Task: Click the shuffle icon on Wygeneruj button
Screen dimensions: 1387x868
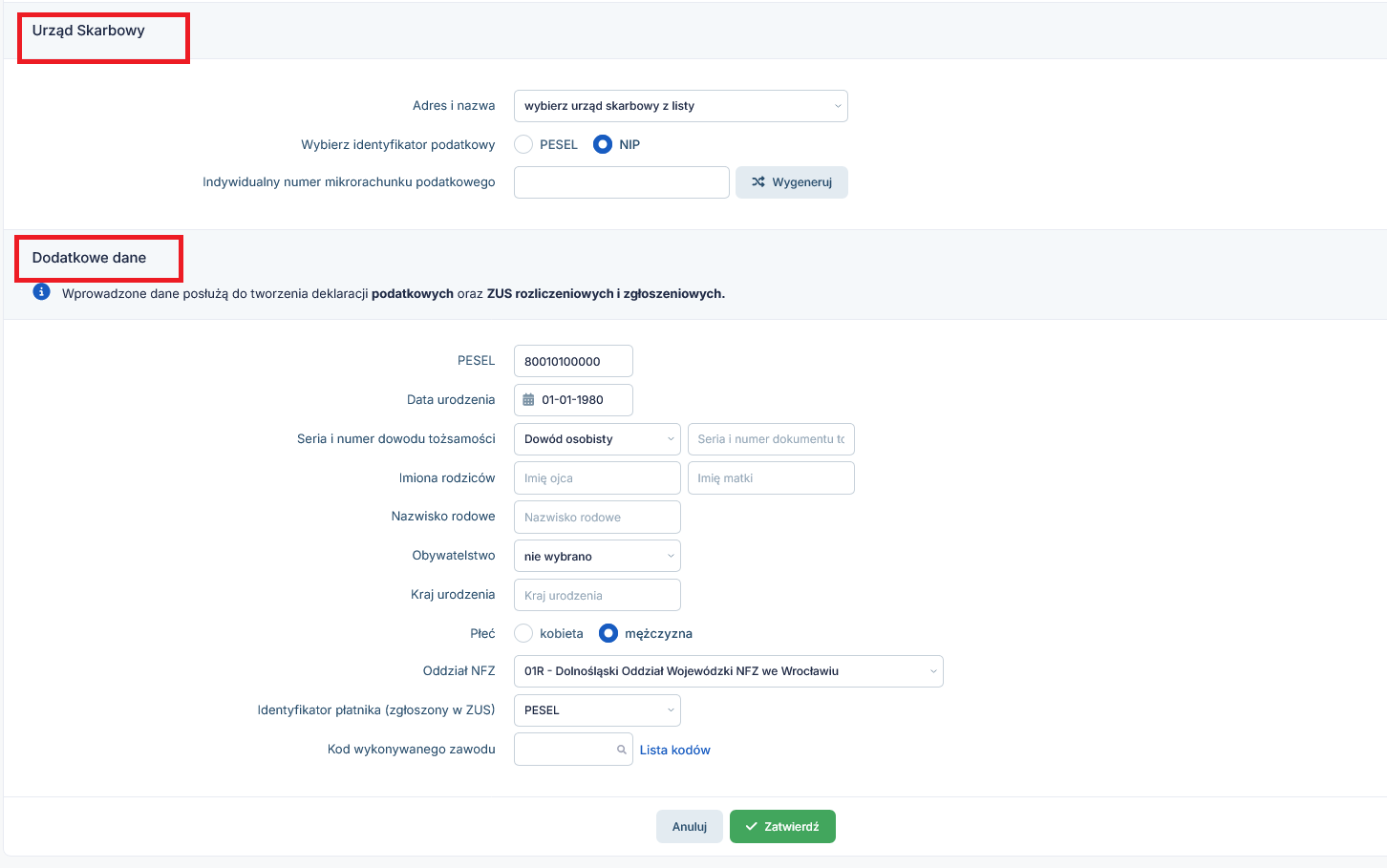Action: [x=758, y=182]
